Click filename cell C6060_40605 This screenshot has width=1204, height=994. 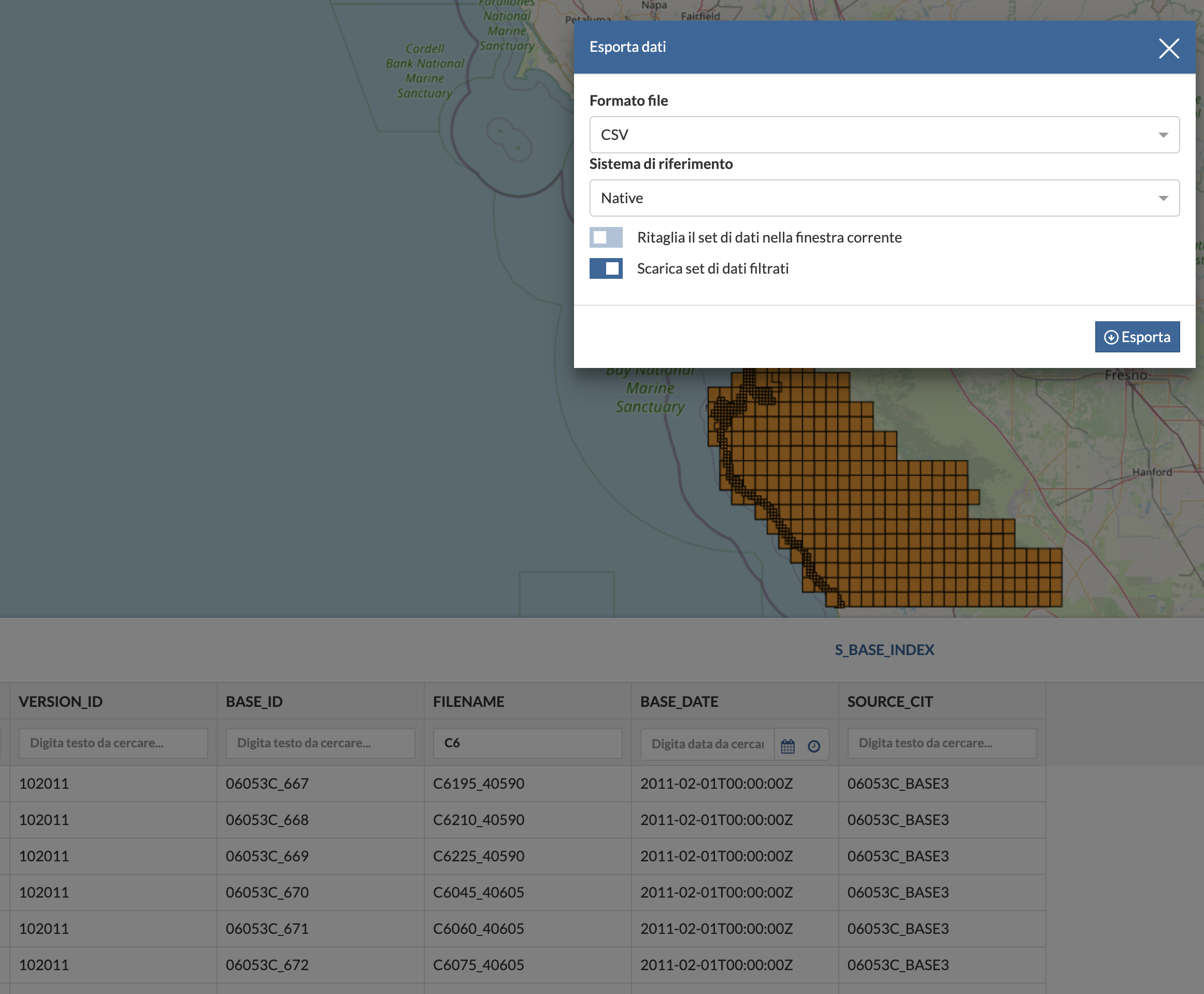(x=527, y=929)
